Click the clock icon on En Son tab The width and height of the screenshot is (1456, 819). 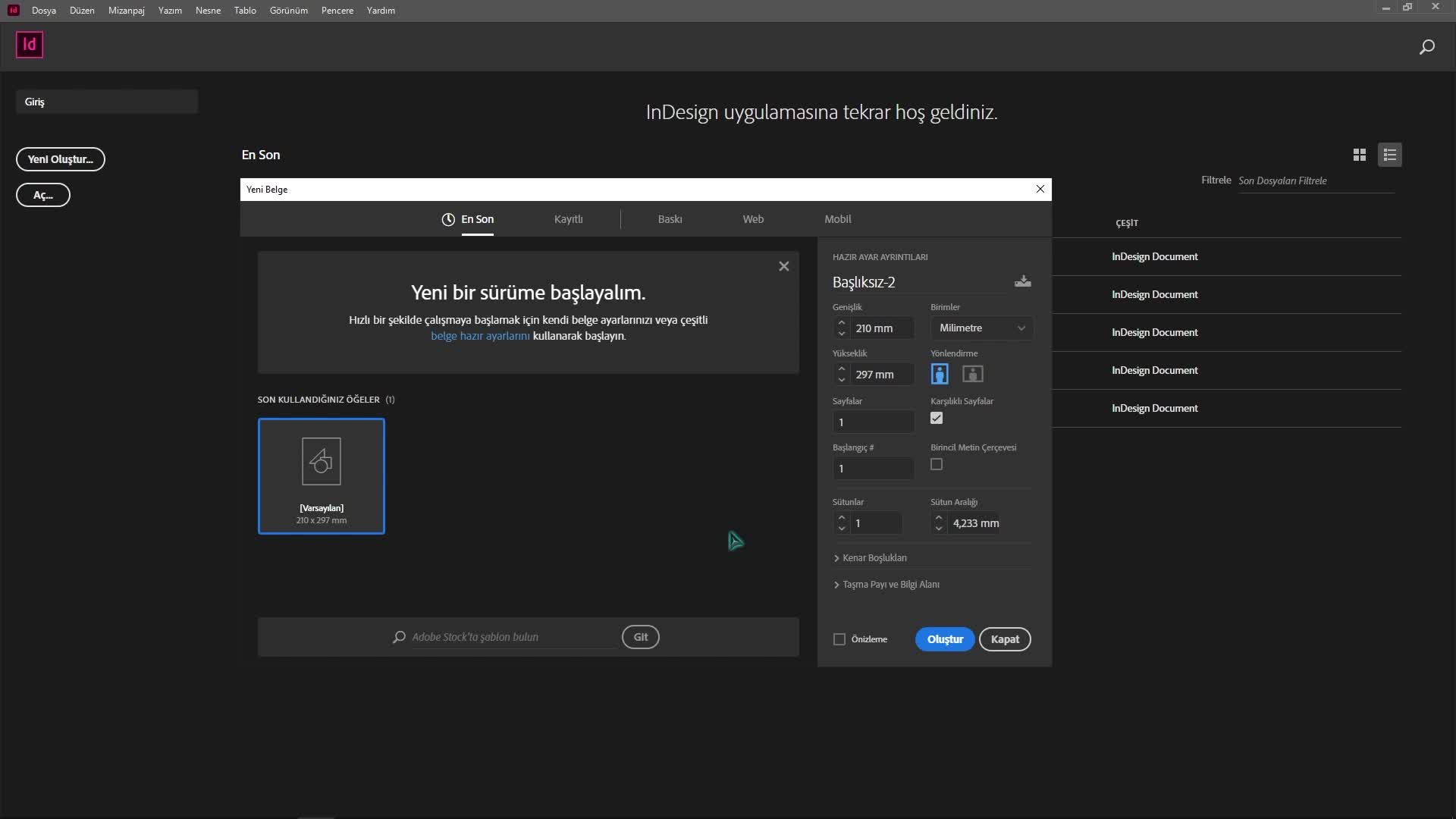448,219
